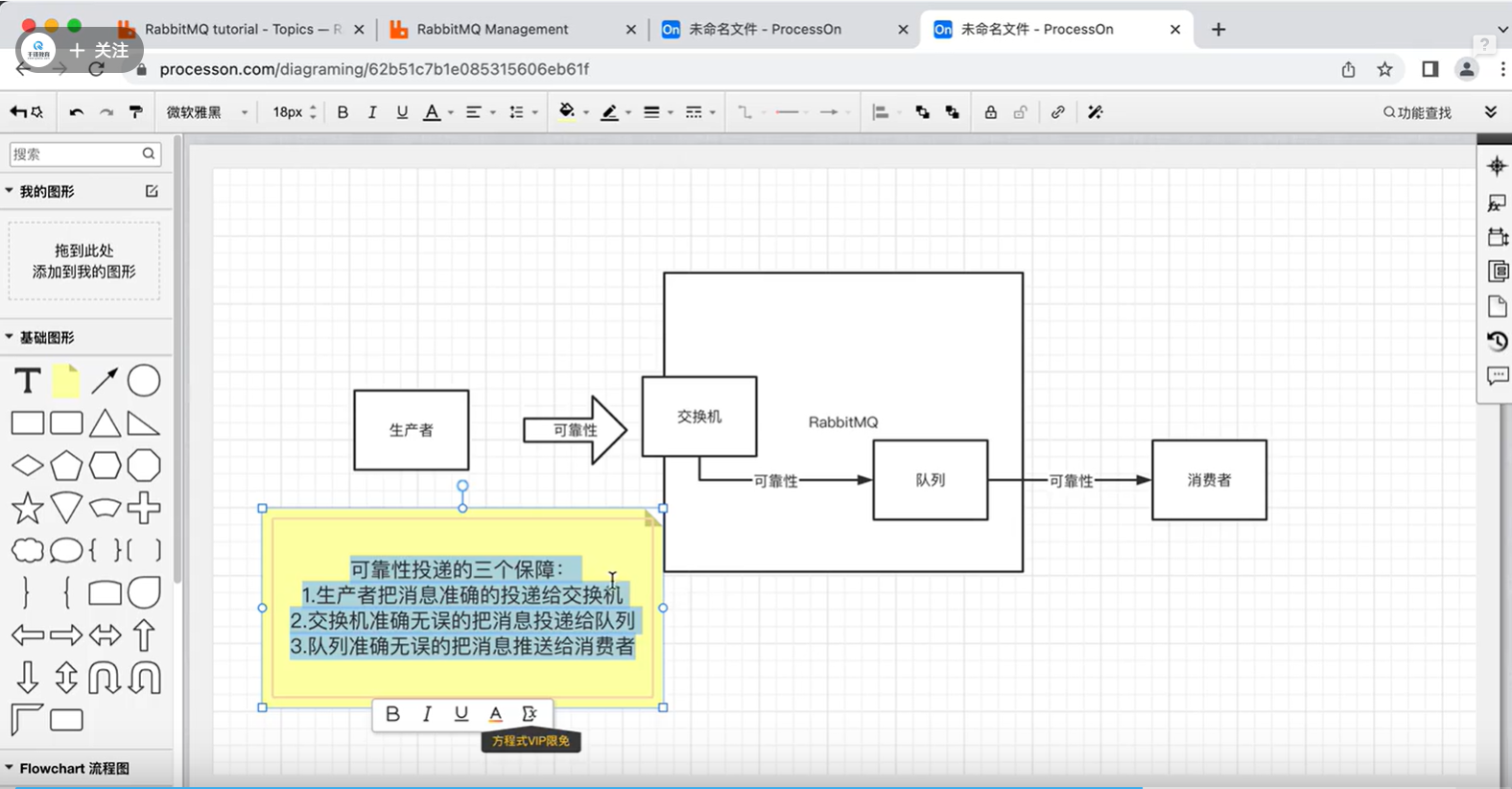Choose the cloud shape

point(28,550)
